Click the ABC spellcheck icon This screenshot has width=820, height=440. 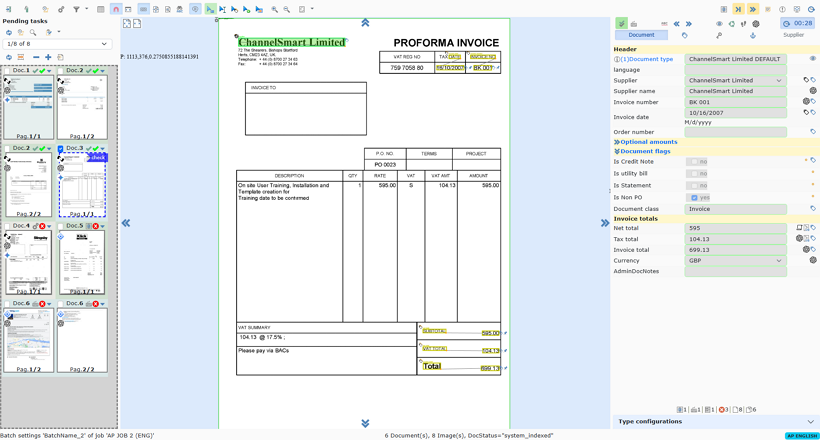664,24
